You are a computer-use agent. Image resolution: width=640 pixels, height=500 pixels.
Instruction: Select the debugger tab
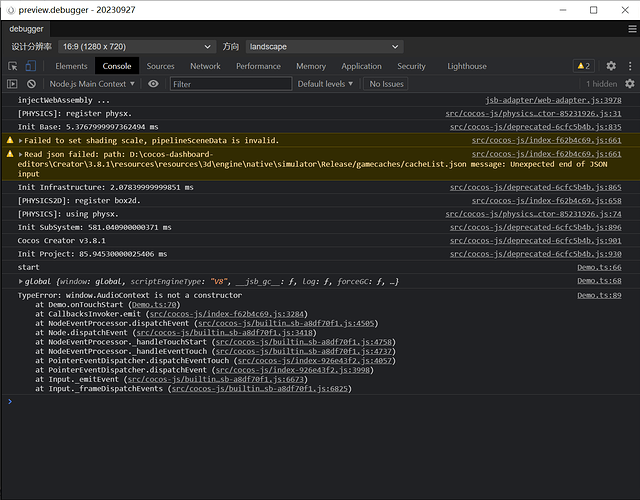click(26, 29)
